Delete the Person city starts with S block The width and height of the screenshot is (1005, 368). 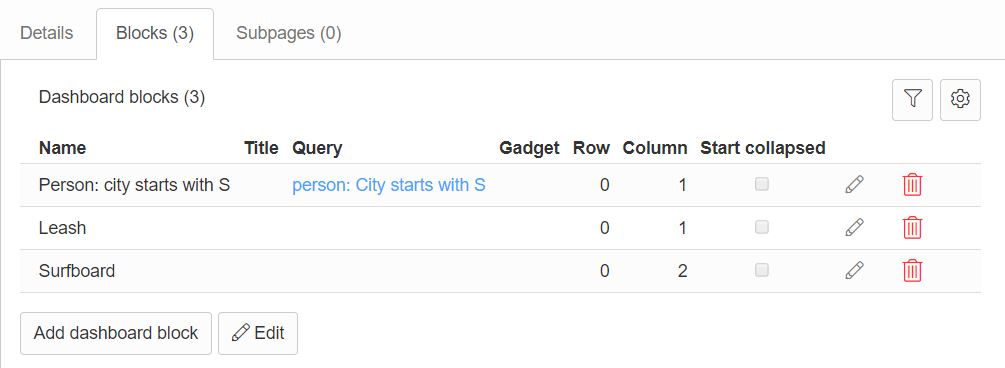coord(912,185)
